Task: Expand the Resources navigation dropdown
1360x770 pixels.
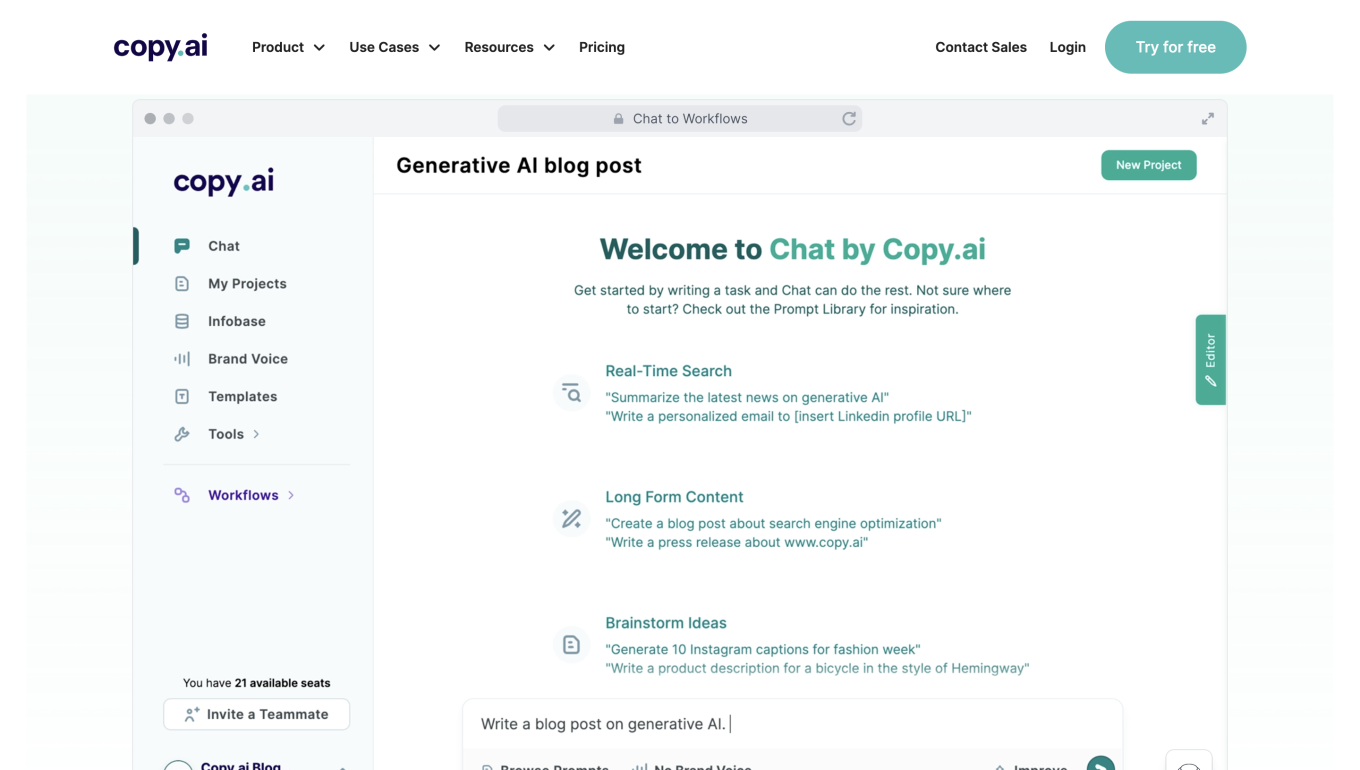Action: [x=509, y=47]
